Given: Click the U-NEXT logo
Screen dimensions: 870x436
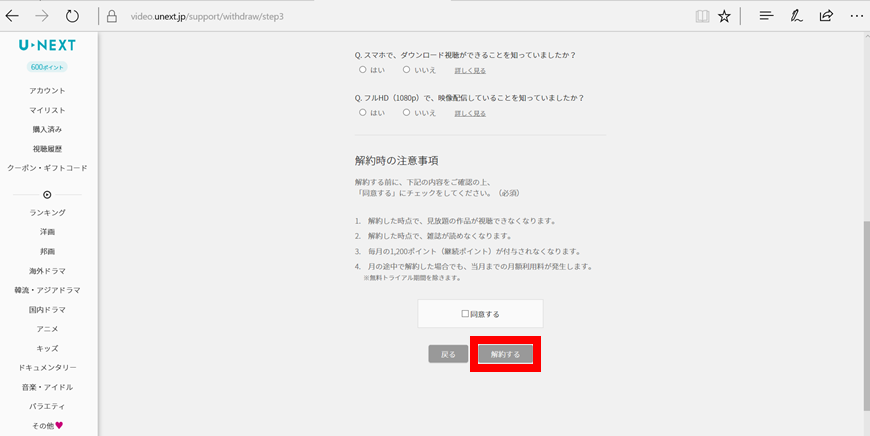Looking at the screenshot, I should click(x=47, y=45).
